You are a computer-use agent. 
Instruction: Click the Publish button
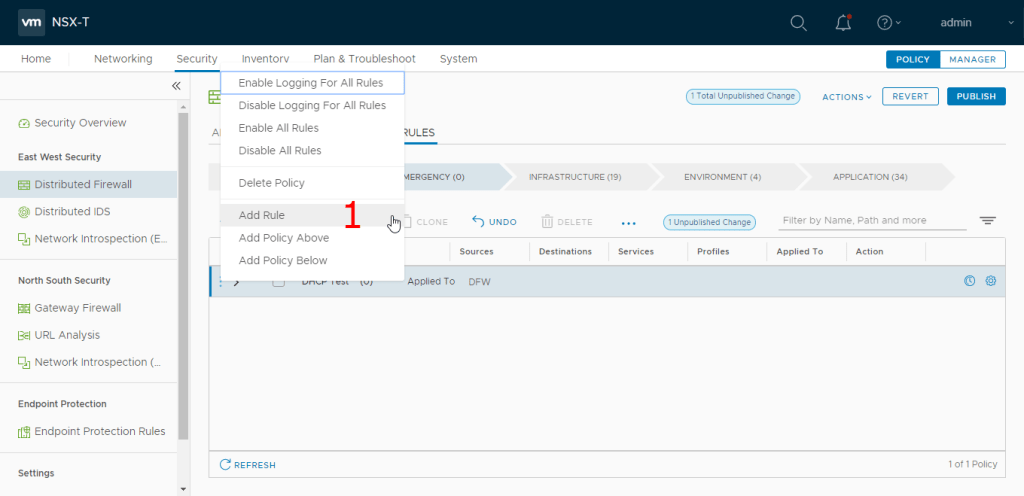coord(976,97)
